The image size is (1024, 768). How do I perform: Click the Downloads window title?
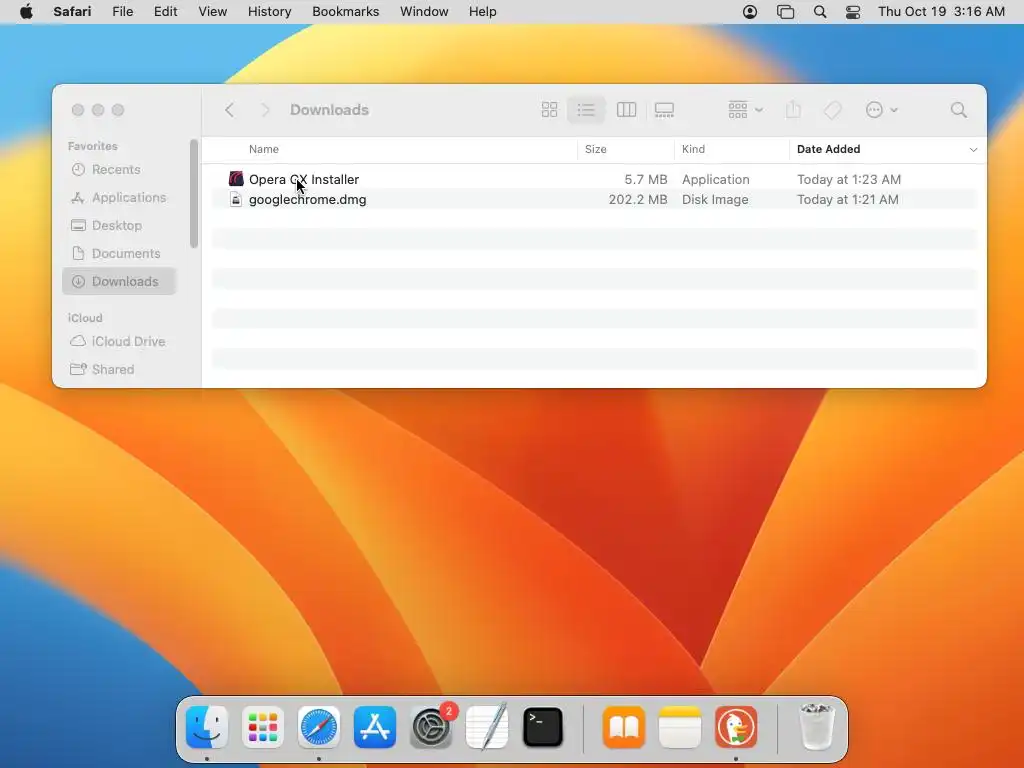(329, 110)
